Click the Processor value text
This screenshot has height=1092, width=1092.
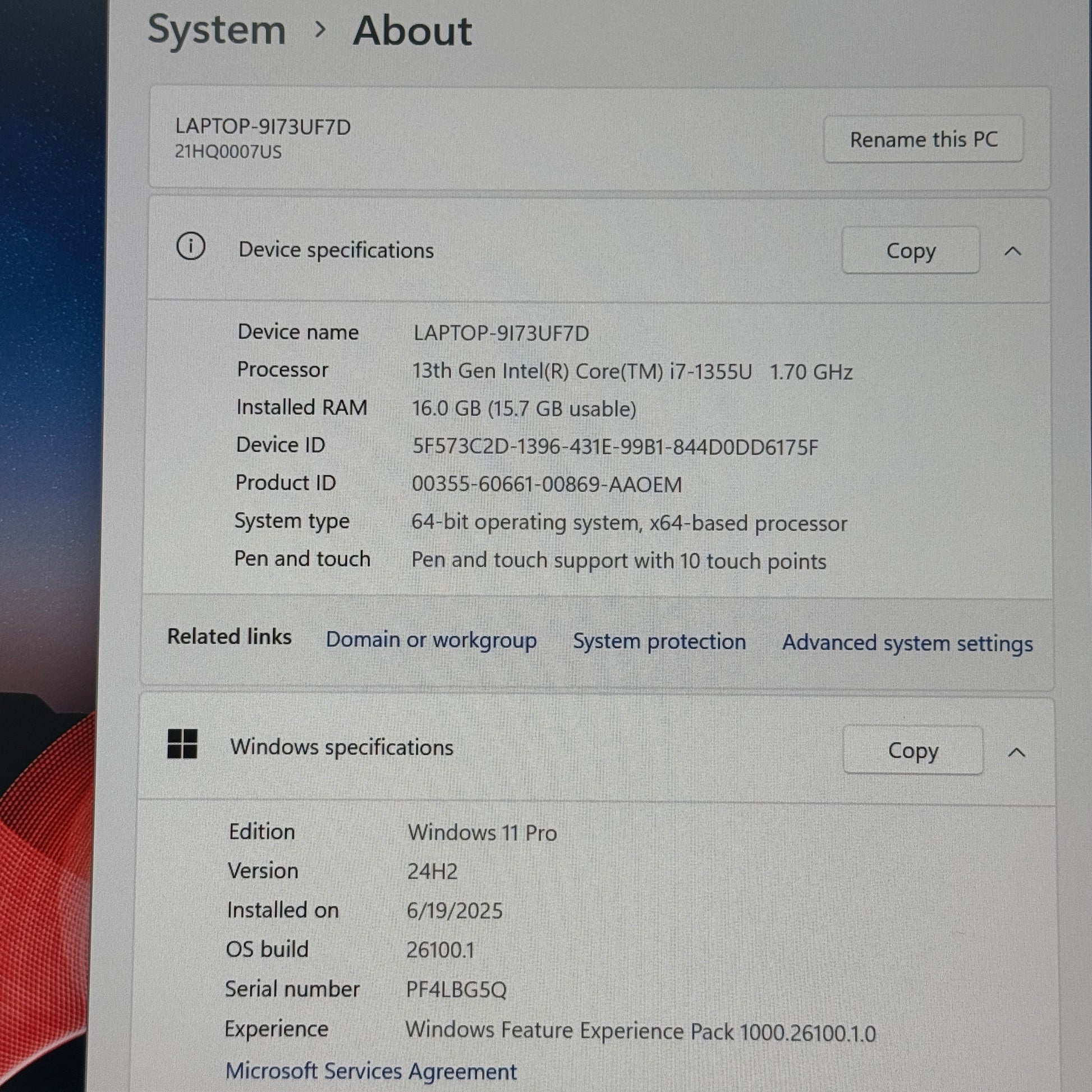(x=632, y=371)
